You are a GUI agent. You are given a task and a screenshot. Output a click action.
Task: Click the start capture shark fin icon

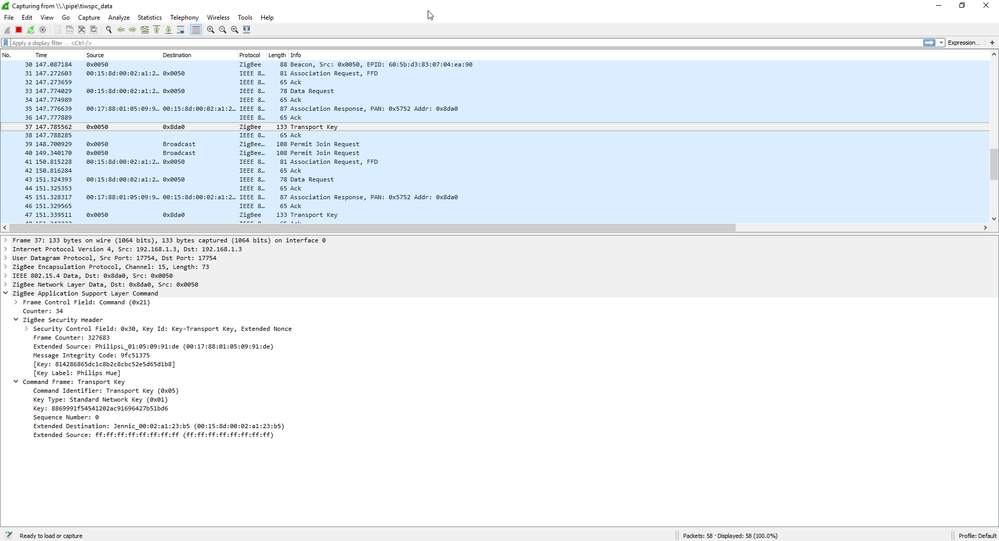click(7, 30)
